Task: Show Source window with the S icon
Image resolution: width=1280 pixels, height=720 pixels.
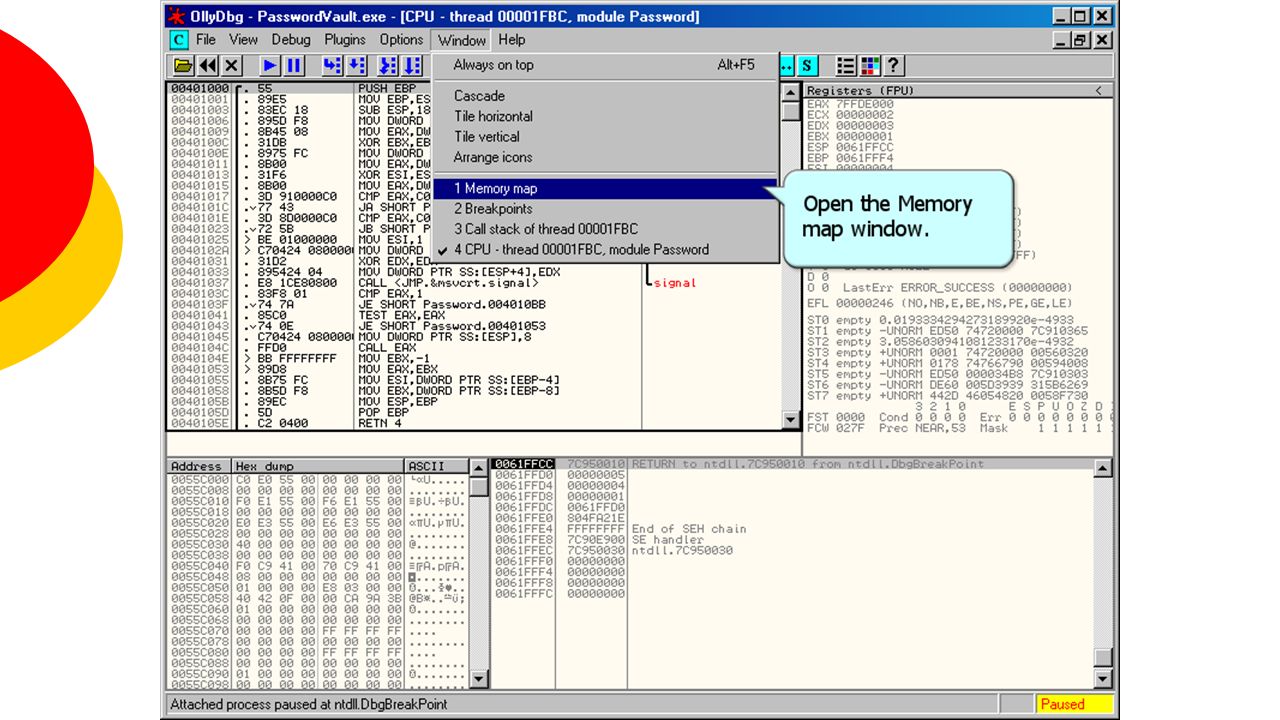Action: coord(807,66)
